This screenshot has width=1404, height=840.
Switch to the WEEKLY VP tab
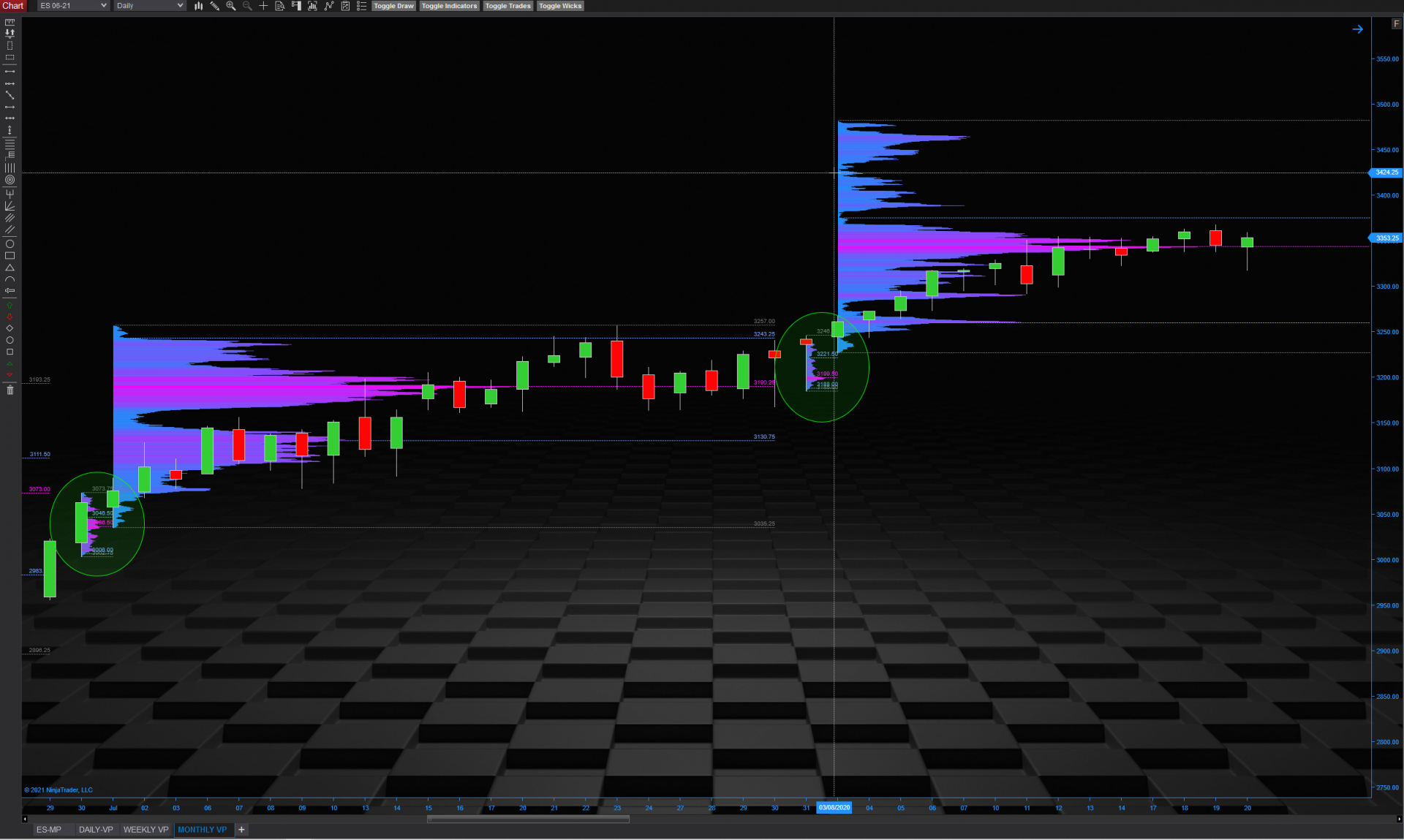[146, 830]
